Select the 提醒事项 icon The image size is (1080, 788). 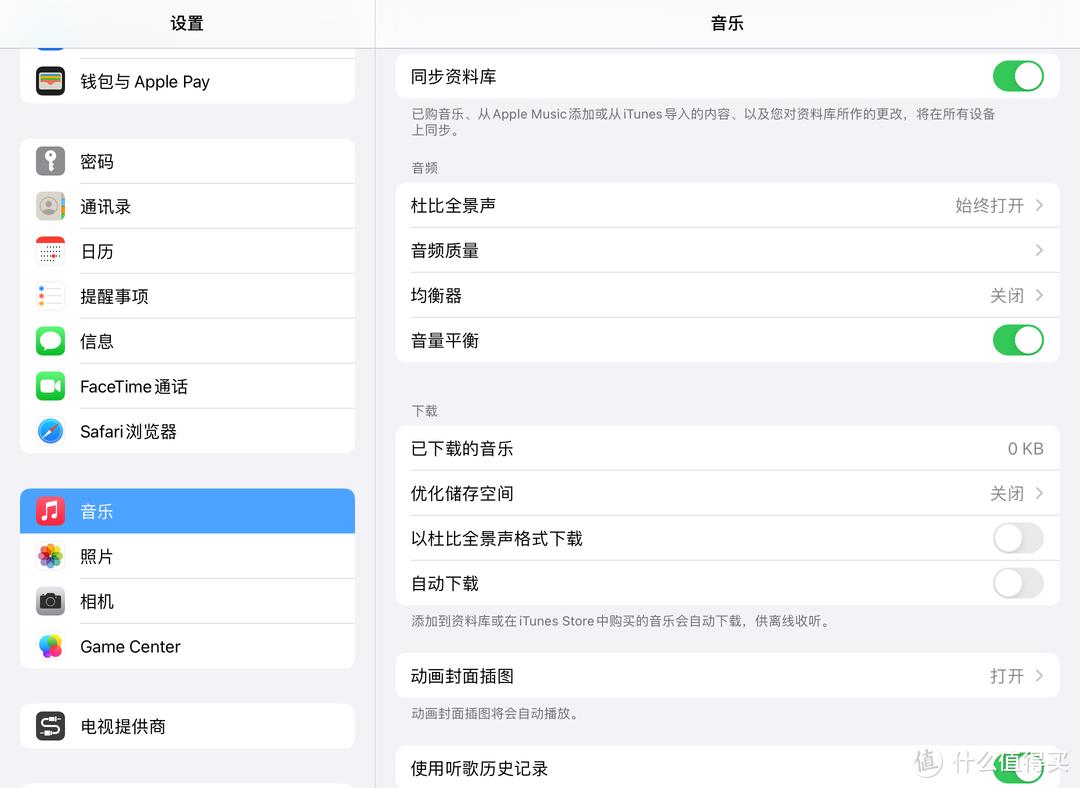(x=50, y=296)
